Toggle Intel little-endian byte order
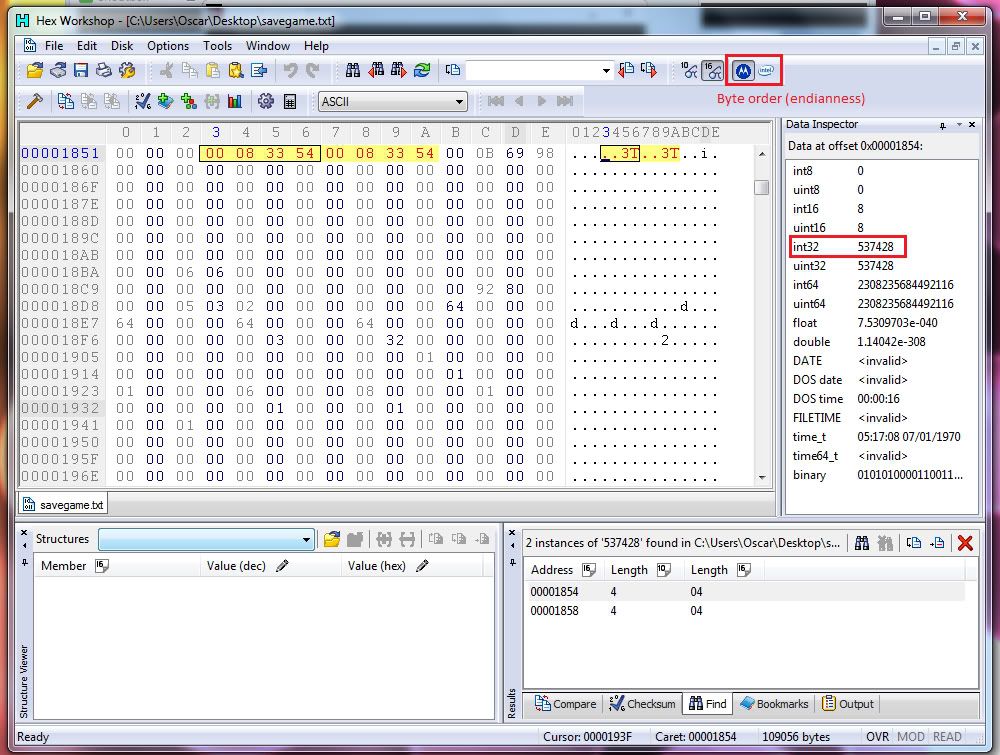The height and width of the screenshot is (755, 1000). 766,71
